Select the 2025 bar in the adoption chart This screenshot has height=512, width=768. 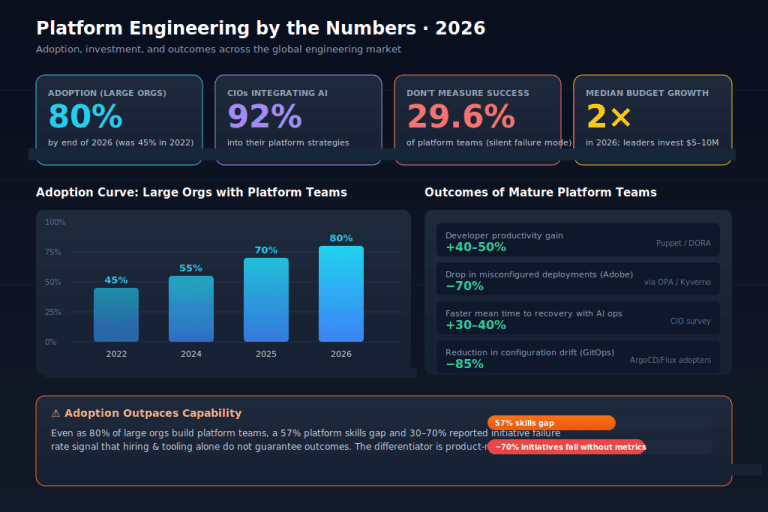tap(266, 300)
